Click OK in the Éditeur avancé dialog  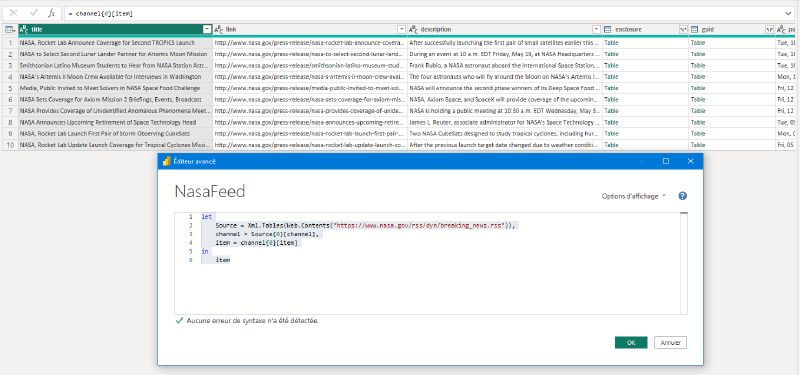[631, 342]
